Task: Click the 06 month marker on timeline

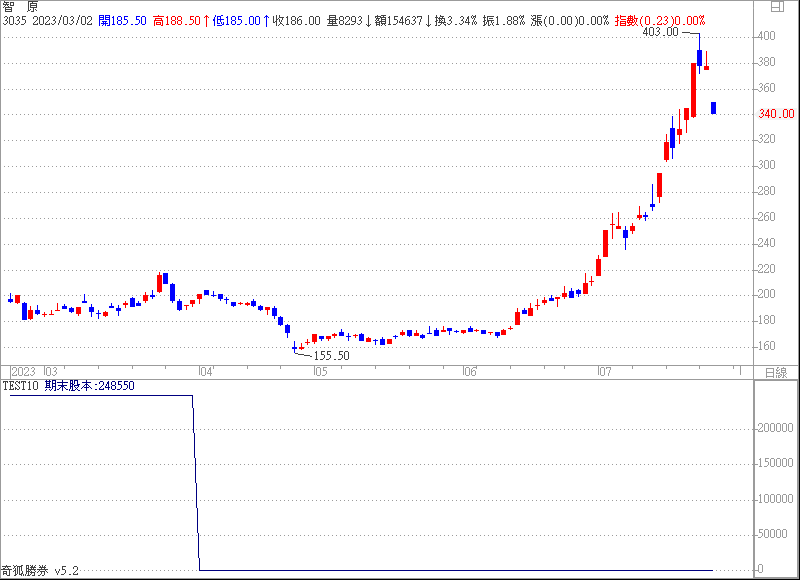Action: point(468,372)
